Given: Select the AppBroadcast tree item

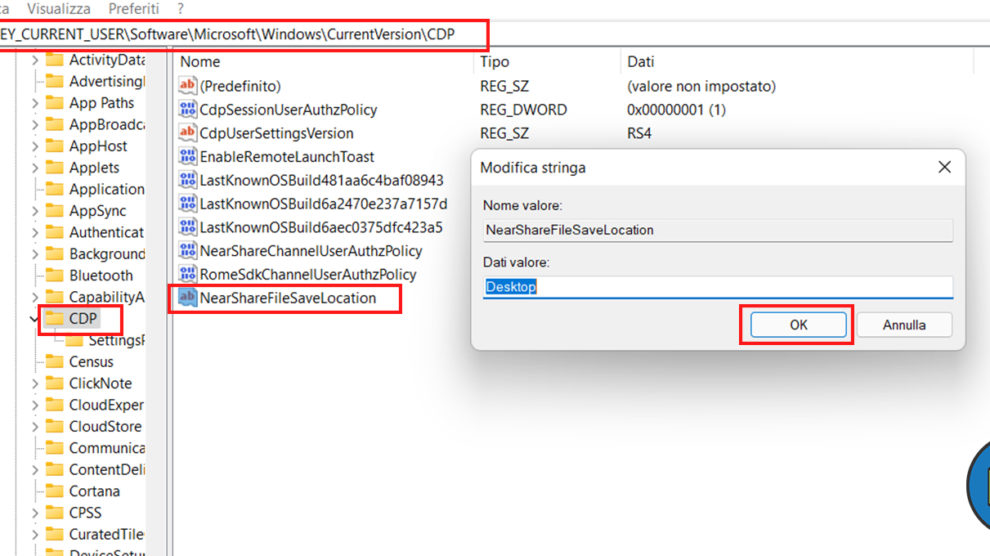Looking at the screenshot, I should pos(107,124).
